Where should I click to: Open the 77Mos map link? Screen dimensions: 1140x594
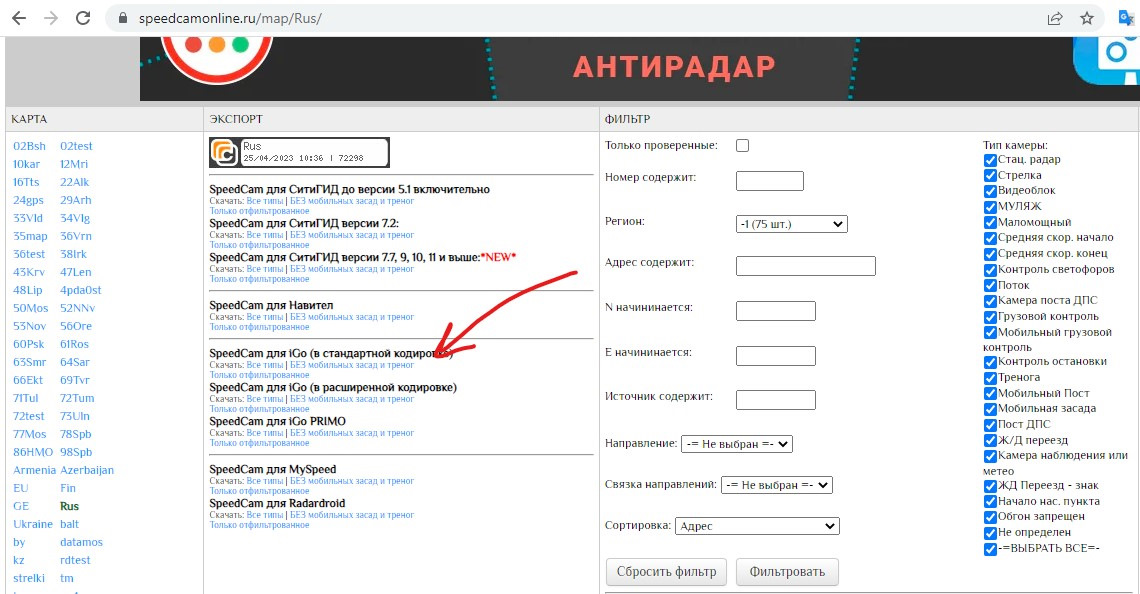[29, 434]
